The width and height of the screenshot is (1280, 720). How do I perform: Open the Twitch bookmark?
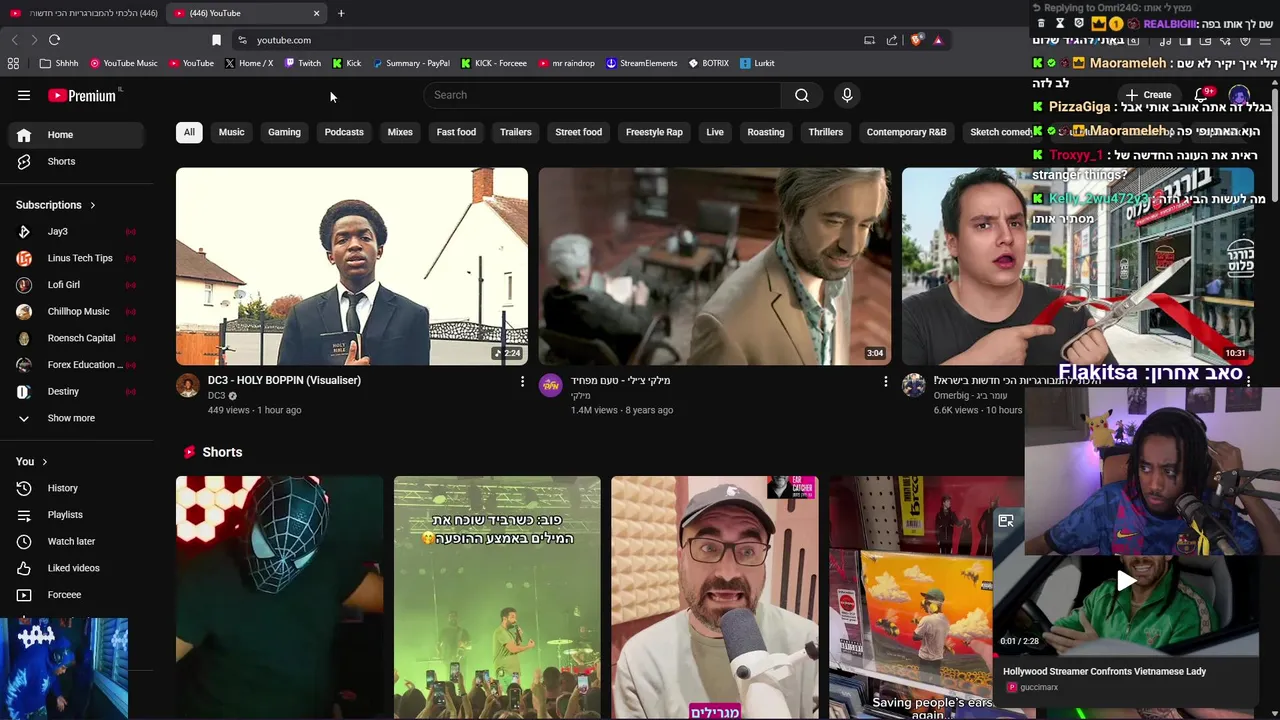click(x=303, y=63)
